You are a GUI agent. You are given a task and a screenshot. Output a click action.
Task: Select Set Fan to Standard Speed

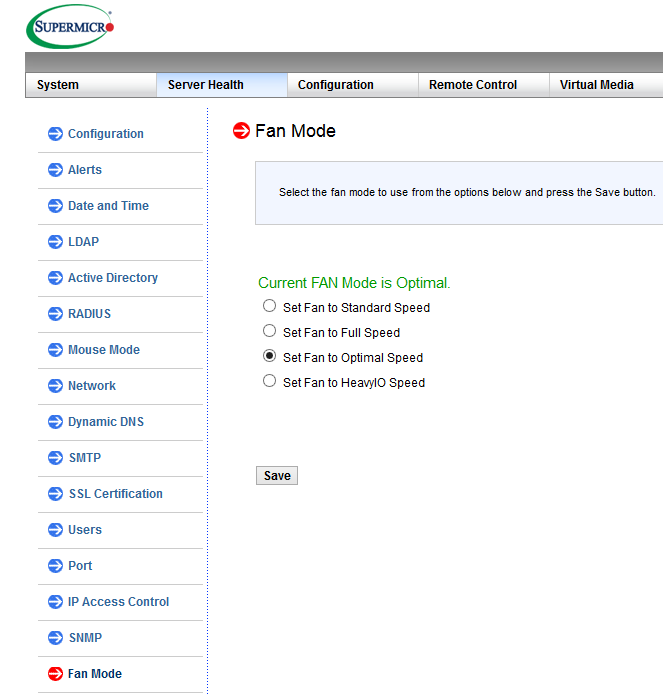click(x=269, y=306)
